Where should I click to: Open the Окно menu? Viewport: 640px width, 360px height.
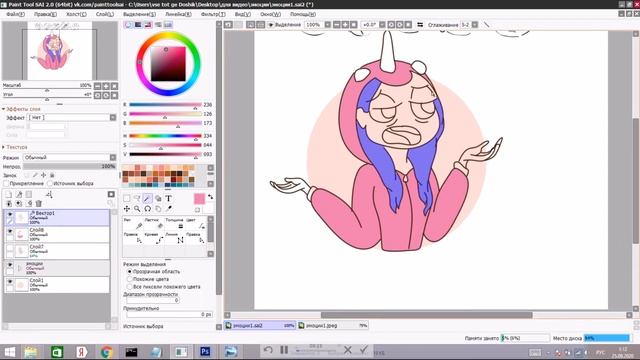click(270, 14)
